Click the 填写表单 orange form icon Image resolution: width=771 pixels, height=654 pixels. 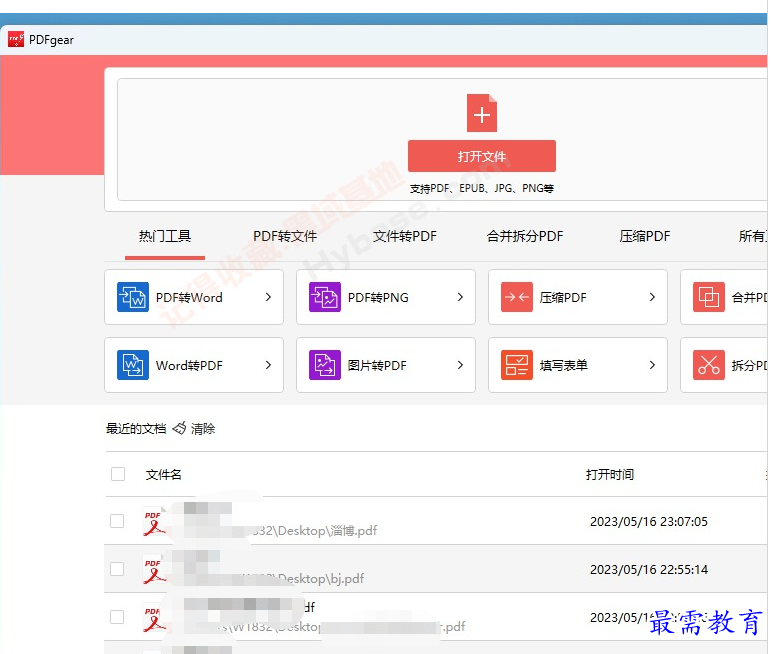click(x=517, y=365)
